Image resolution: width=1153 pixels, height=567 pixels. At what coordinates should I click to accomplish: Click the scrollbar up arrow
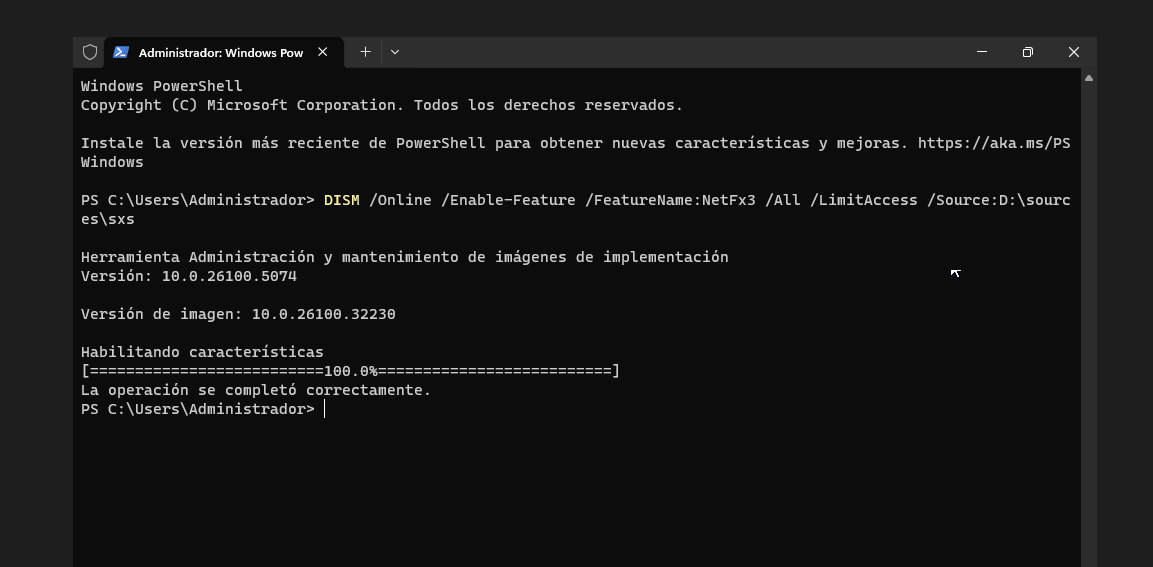click(1089, 78)
